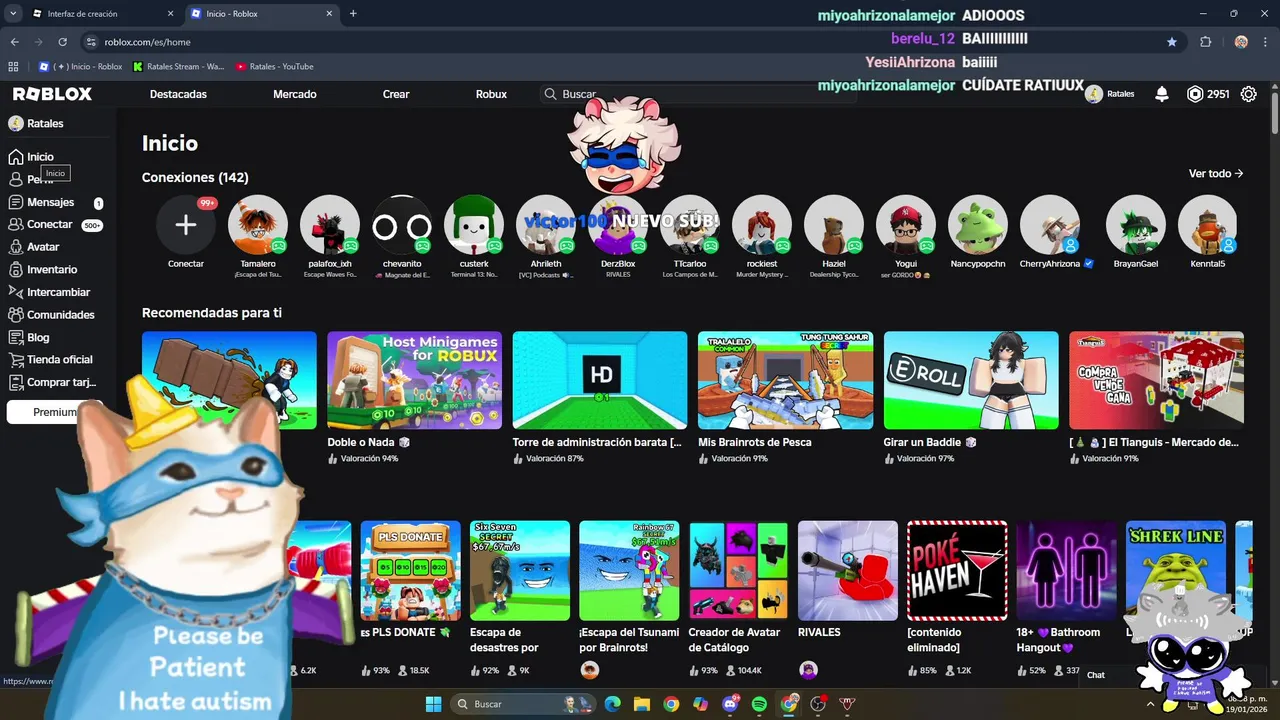This screenshot has height=720, width=1280.
Task: Open Tamalero's connection avatar
Action: pyautogui.click(x=258, y=225)
